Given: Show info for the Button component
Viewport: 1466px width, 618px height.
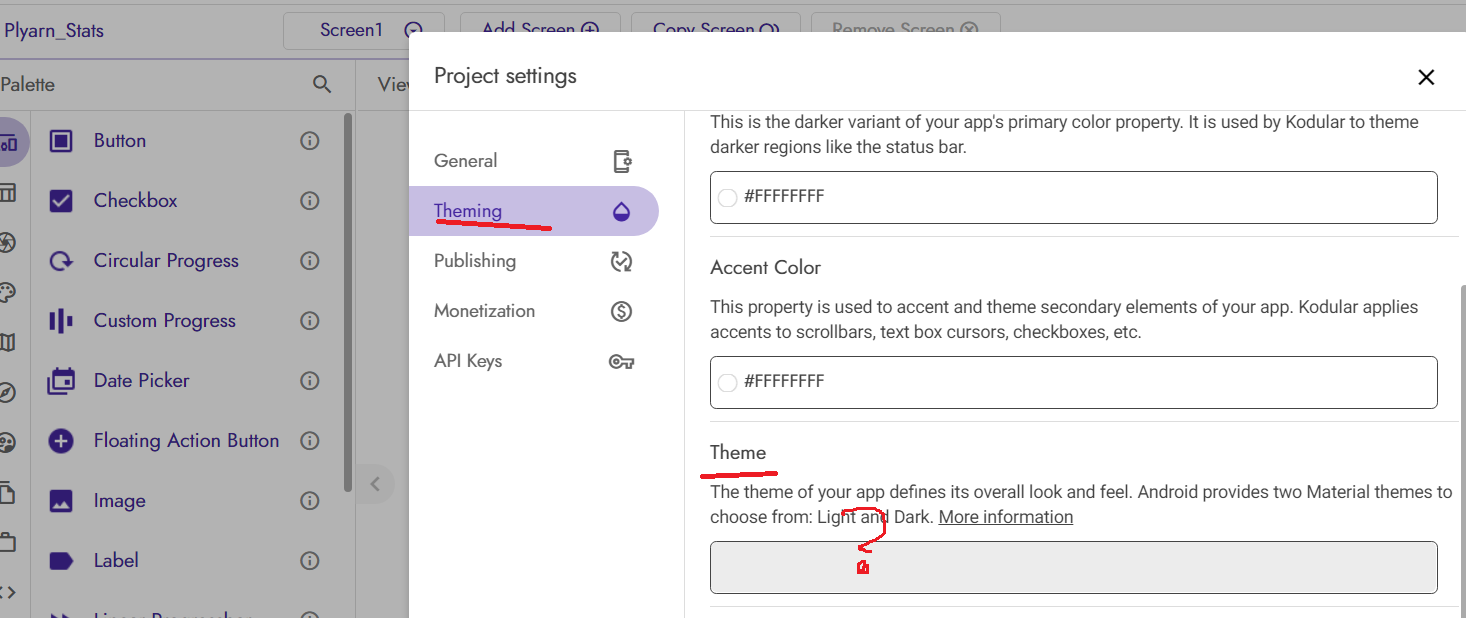Looking at the screenshot, I should (310, 141).
